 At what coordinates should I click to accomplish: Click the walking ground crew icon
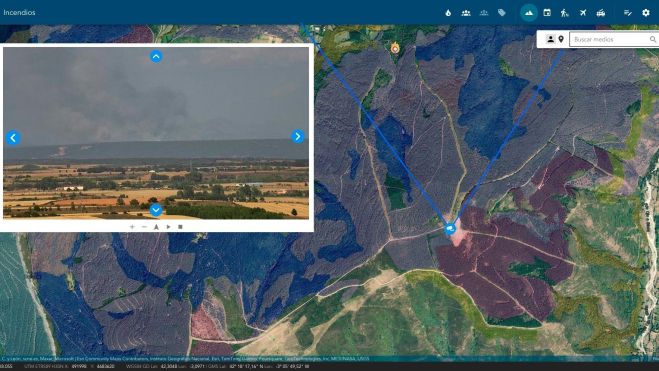(x=564, y=13)
